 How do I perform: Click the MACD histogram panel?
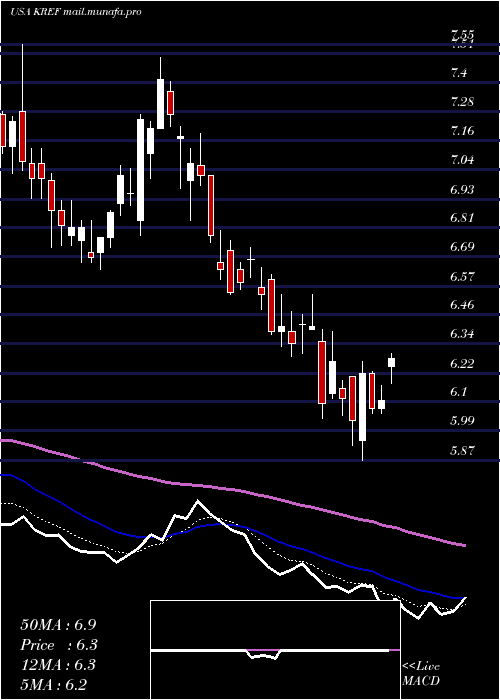click(x=275, y=650)
